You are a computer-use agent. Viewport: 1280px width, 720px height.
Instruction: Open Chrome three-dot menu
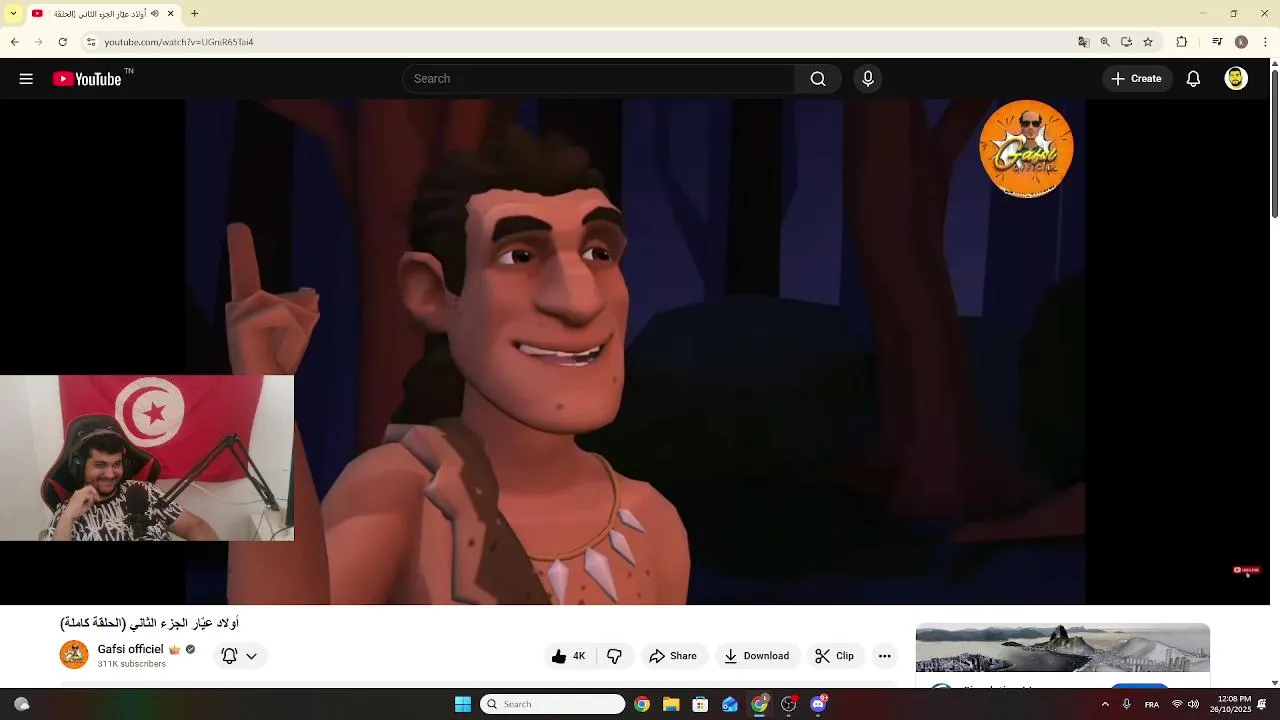click(x=1266, y=42)
